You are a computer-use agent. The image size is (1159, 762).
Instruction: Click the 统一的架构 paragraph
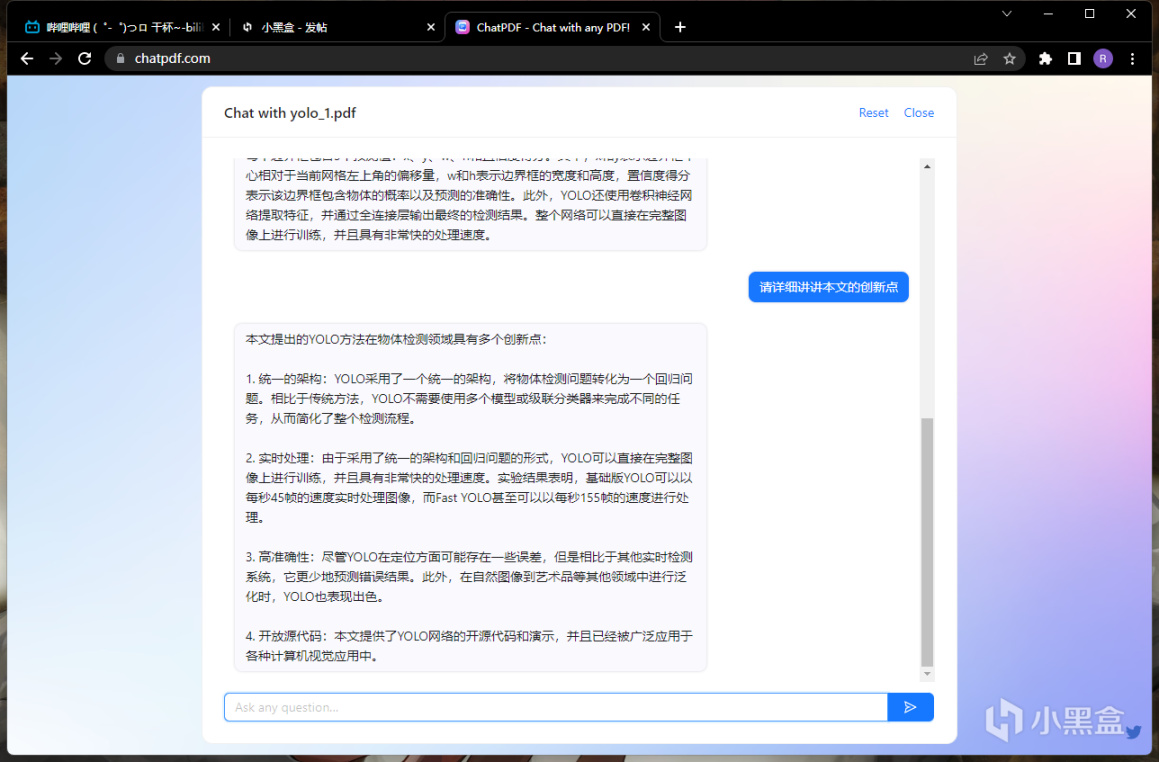coord(469,398)
